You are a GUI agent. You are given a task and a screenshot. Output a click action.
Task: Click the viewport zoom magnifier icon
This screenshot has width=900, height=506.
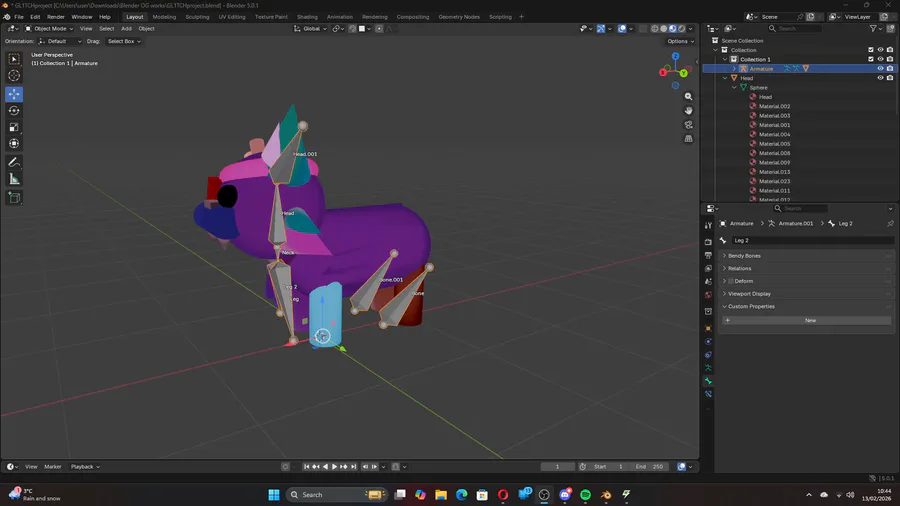[x=688, y=97]
